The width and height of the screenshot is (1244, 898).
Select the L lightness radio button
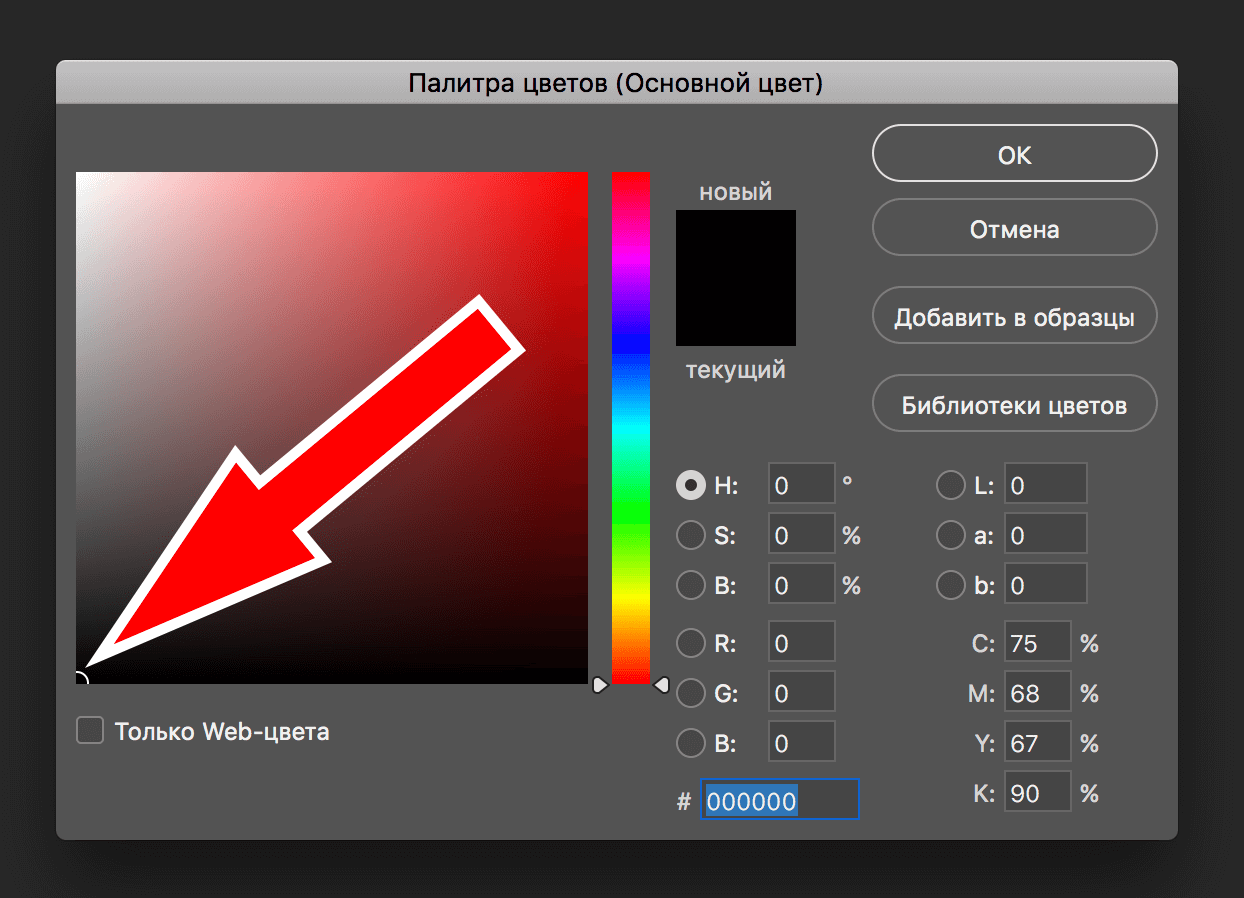click(950, 486)
